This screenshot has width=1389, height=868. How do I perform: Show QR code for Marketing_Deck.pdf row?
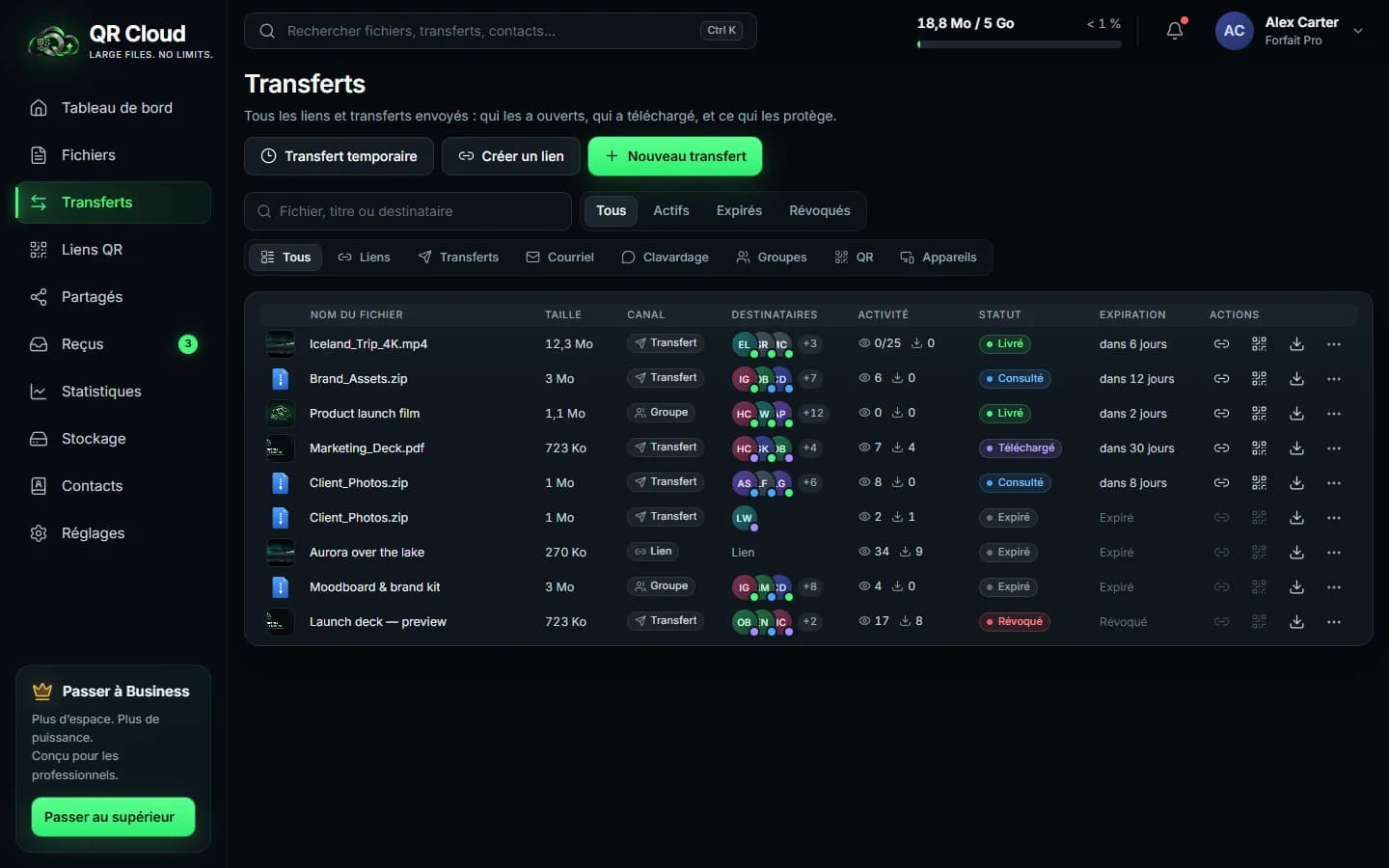[1259, 448]
